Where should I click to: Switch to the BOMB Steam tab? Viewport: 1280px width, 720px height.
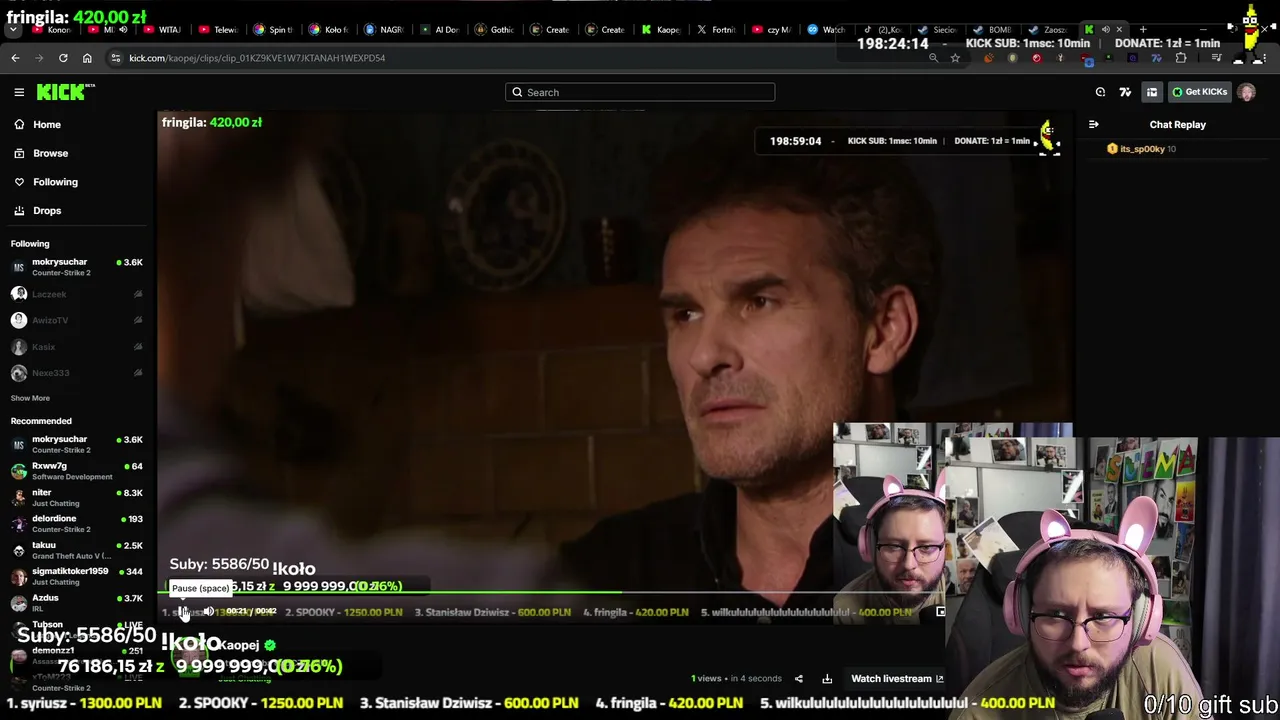pyautogui.click(x=993, y=30)
